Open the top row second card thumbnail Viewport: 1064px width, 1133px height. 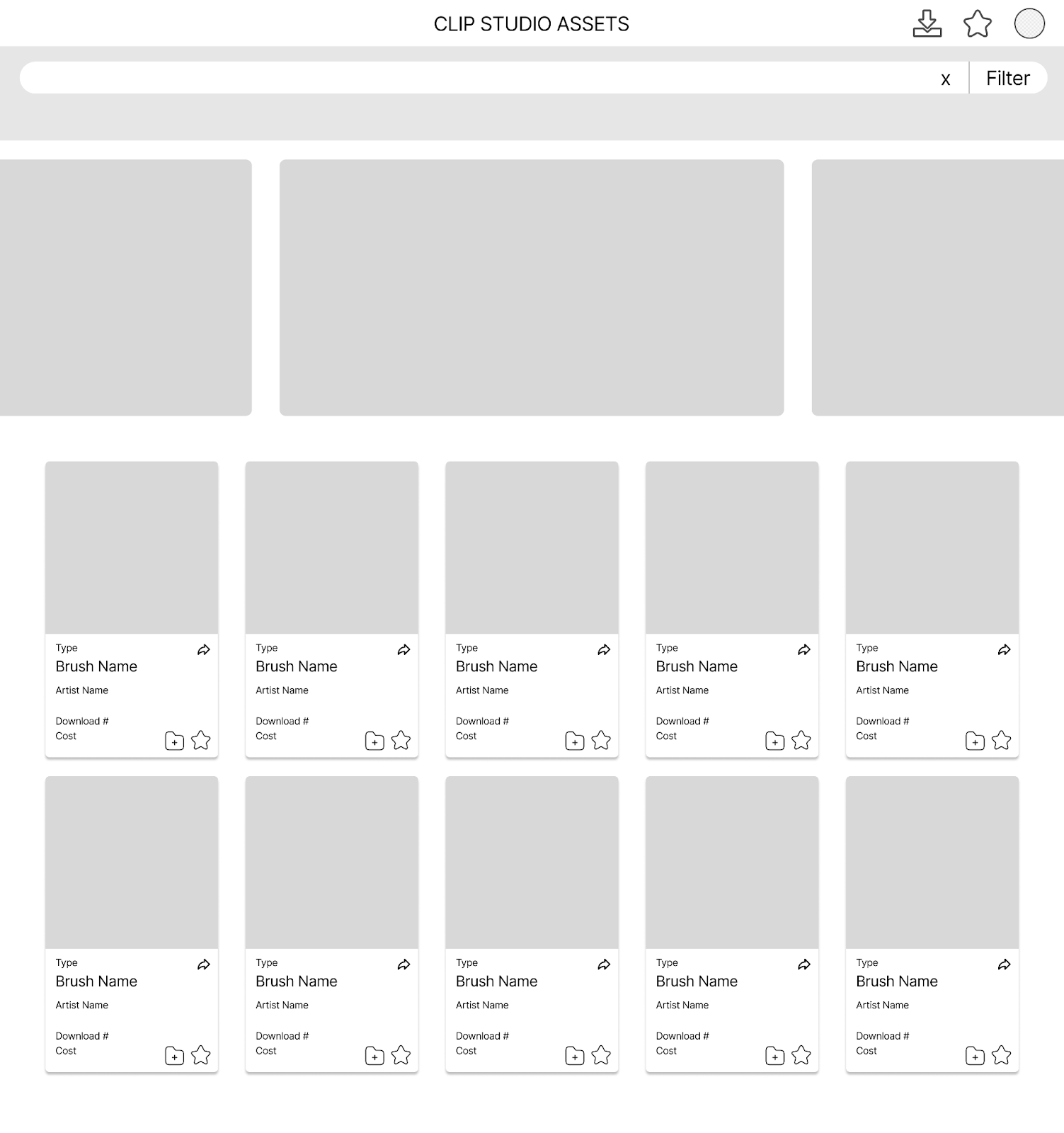click(332, 547)
